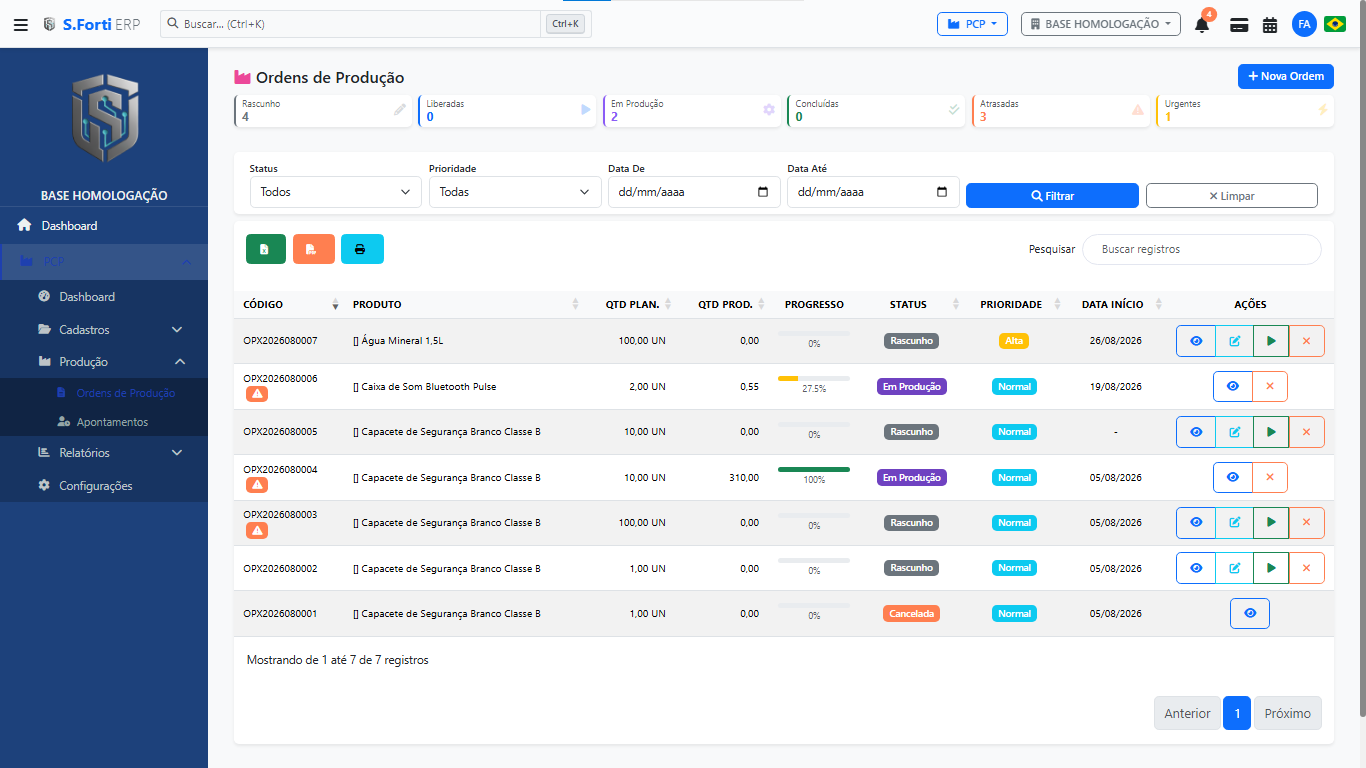Open the PCP module dropdown

972,24
